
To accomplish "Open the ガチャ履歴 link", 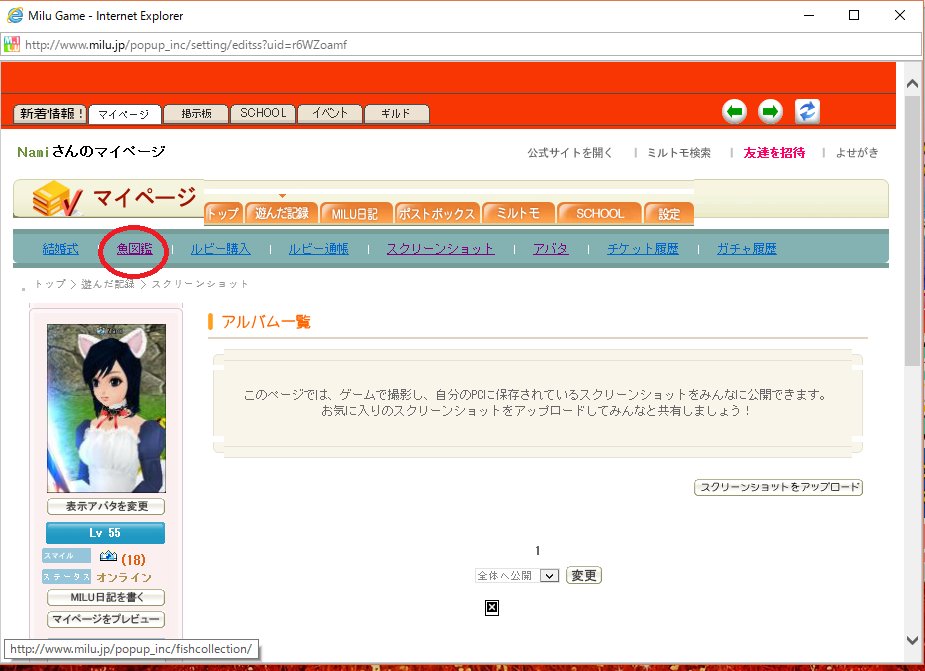I will tap(746, 249).
